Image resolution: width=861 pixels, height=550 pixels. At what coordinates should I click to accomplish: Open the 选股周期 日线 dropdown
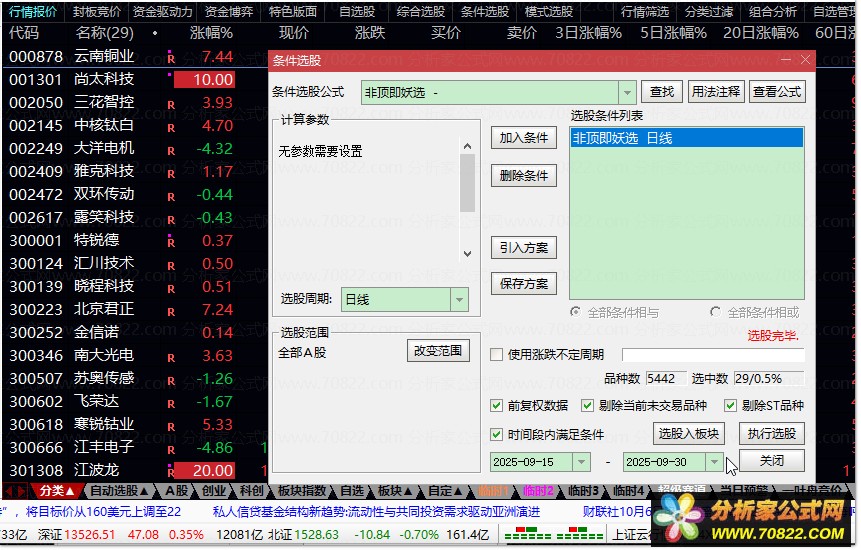coord(459,300)
